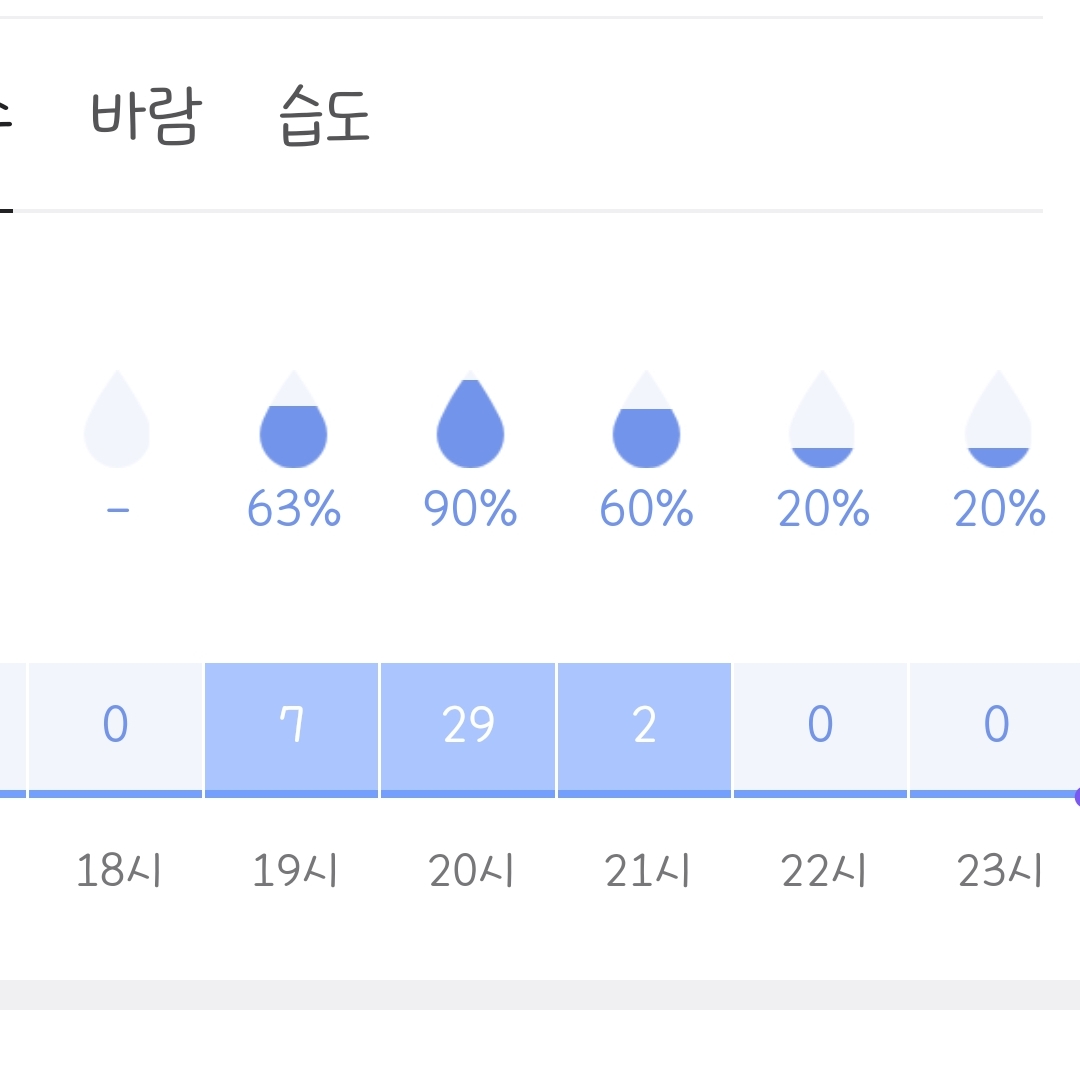Click the 0 precipitation cell at 18시
Screen dimensions: 1080x1080
(x=115, y=730)
